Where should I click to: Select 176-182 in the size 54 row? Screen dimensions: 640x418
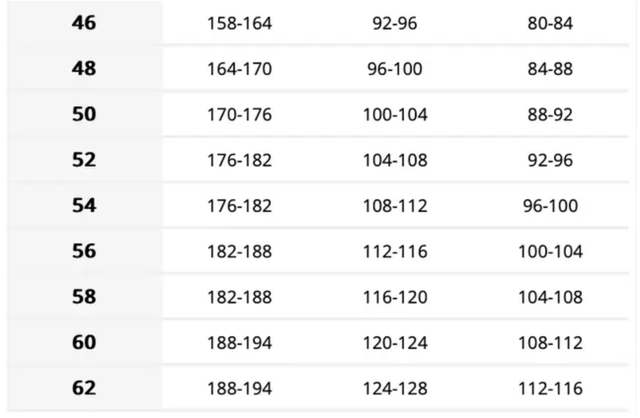click(x=240, y=205)
